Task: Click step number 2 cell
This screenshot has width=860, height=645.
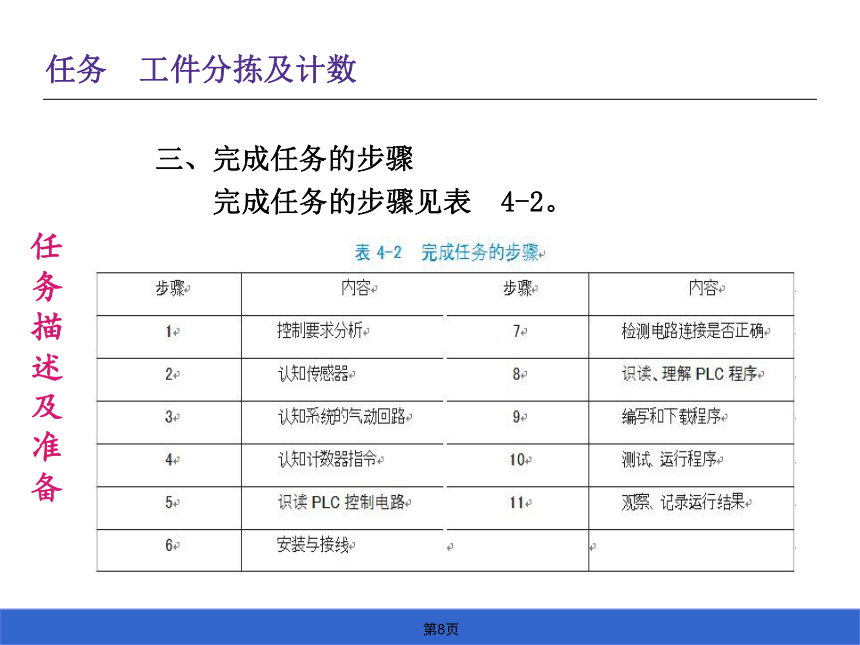Action: [169, 380]
